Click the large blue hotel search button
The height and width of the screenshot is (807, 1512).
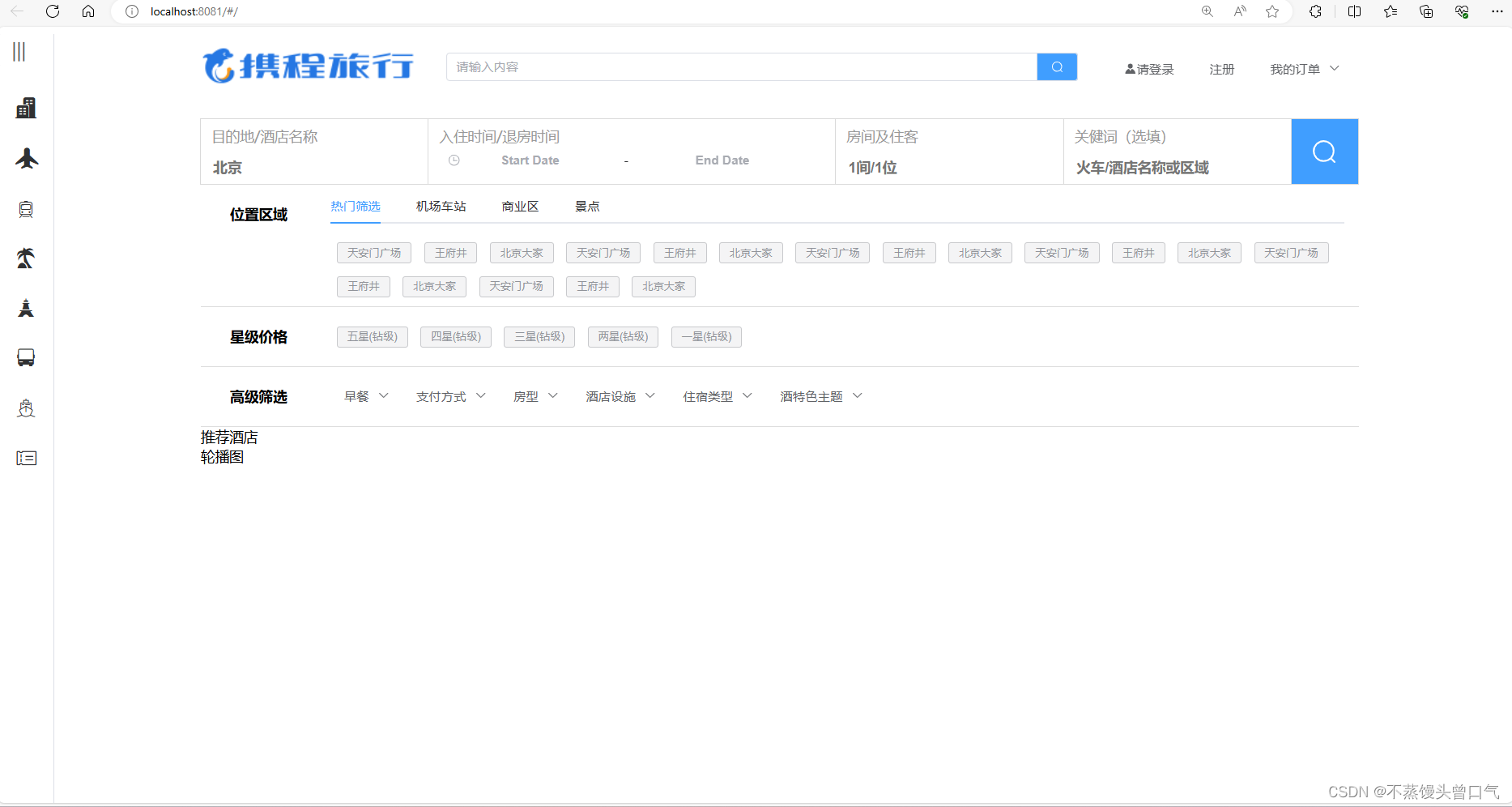point(1324,152)
